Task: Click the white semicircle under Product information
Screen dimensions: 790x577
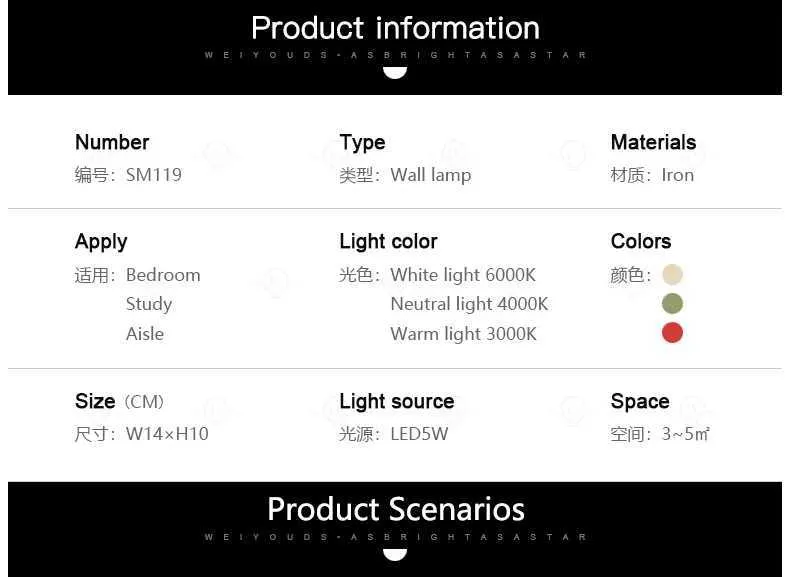Action: 395,72
